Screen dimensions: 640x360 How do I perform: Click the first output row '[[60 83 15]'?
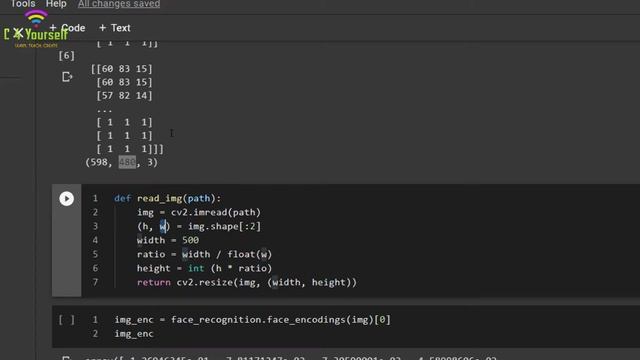(122, 69)
